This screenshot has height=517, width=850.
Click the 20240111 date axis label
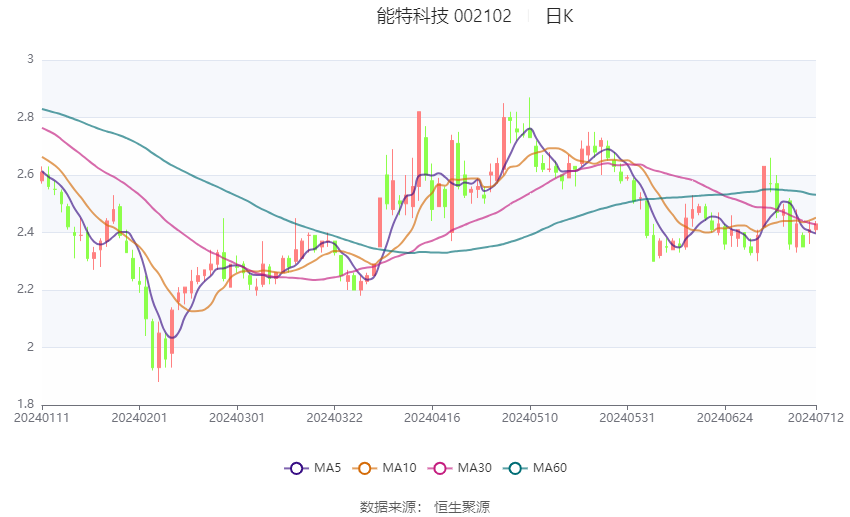pyautogui.click(x=42, y=418)
